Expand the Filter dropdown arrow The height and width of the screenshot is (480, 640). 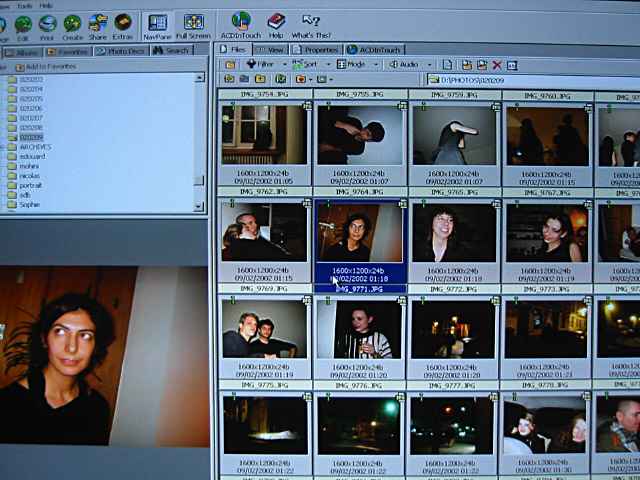tap(284, 64)
